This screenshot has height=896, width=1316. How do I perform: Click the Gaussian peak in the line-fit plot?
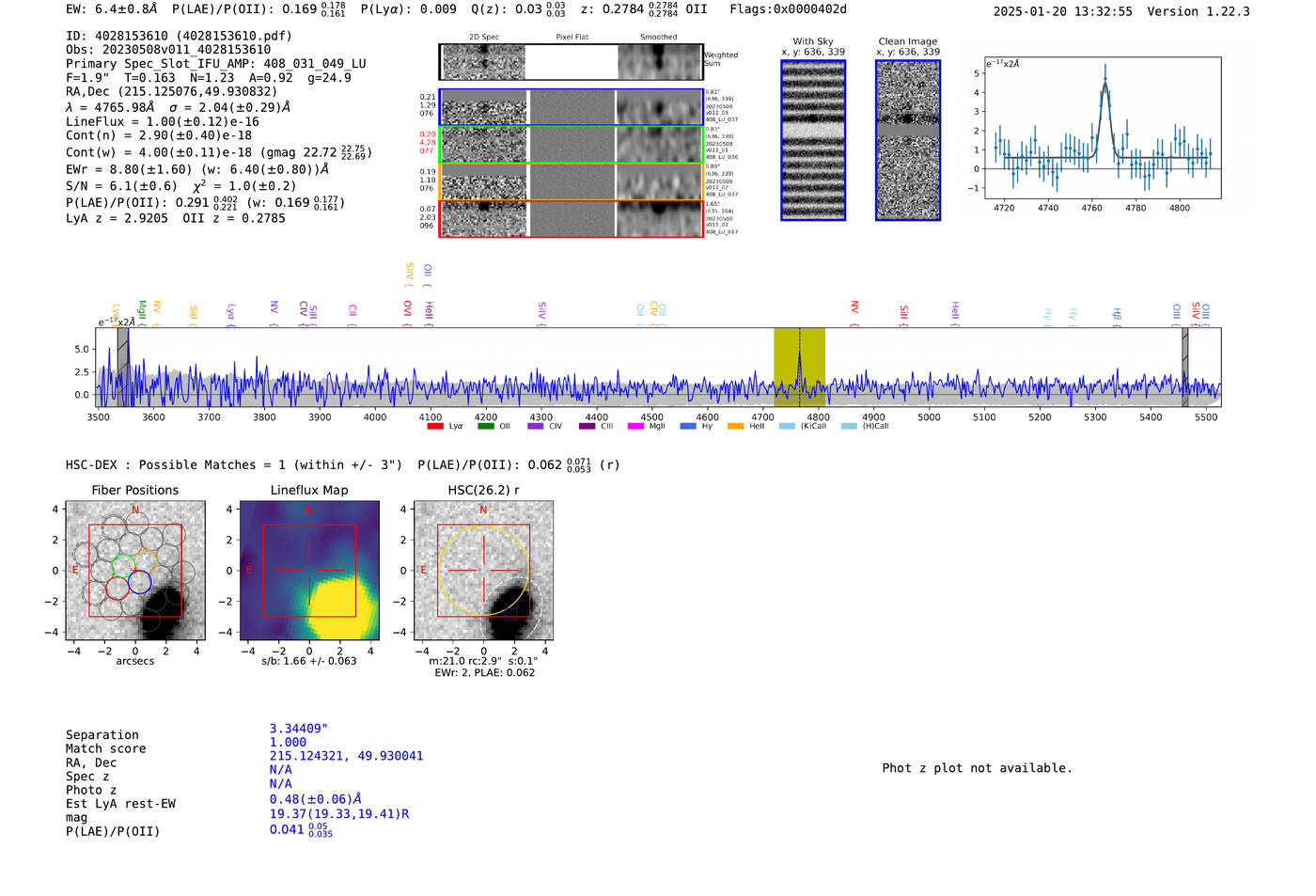click(1104, 83)
